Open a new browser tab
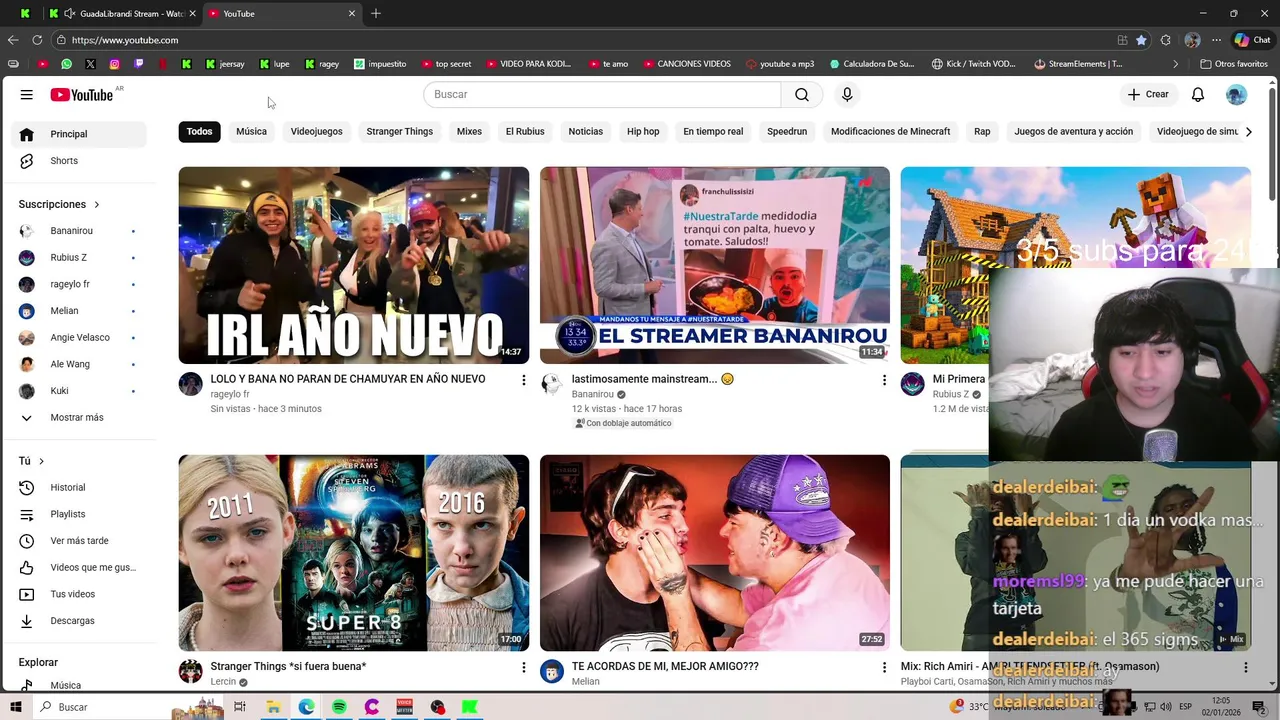The width and height of the screenshot is (1280, 720). (376, 14)
